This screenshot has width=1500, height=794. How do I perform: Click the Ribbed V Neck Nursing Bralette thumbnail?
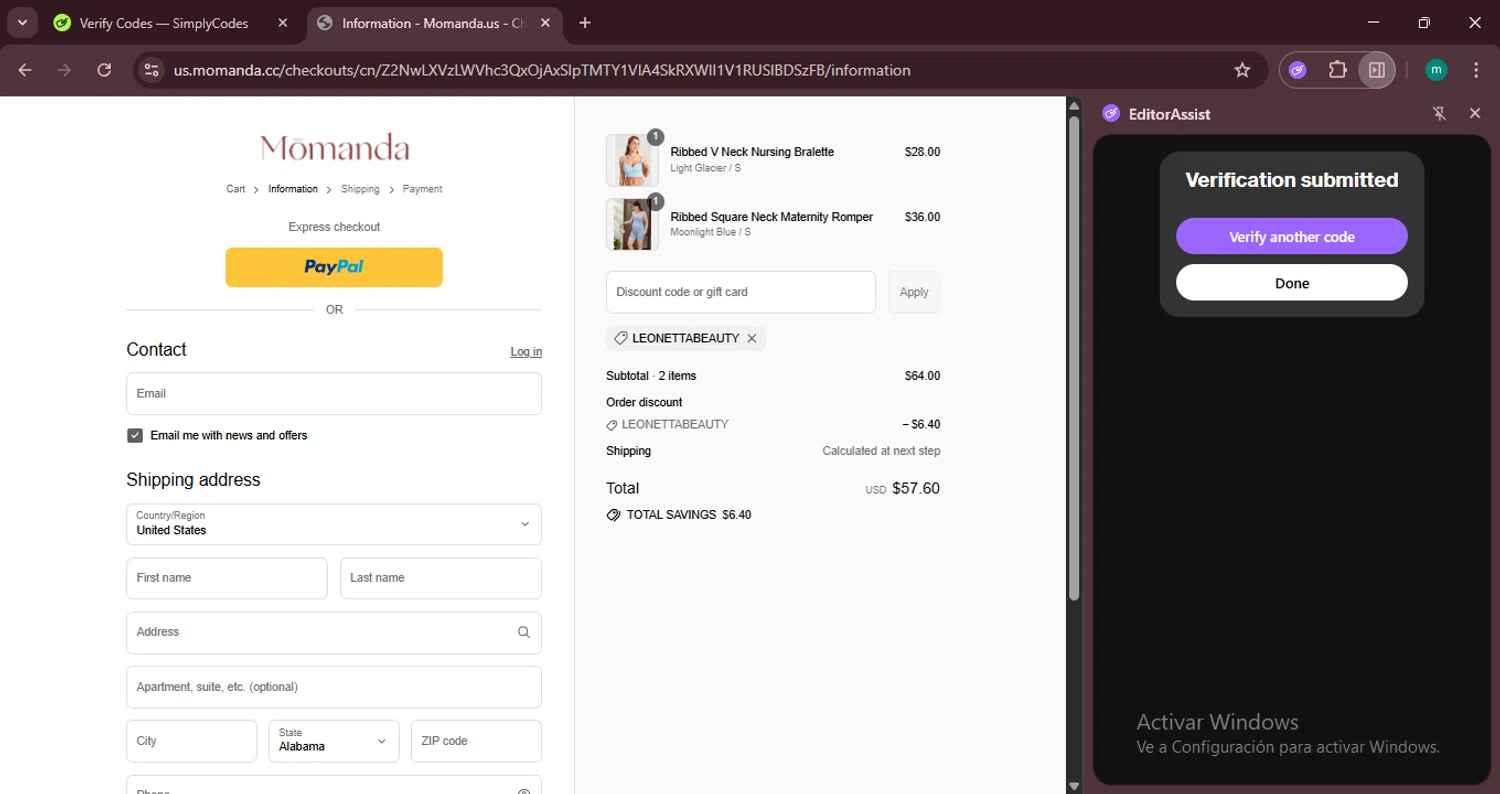tap(632, 160)
